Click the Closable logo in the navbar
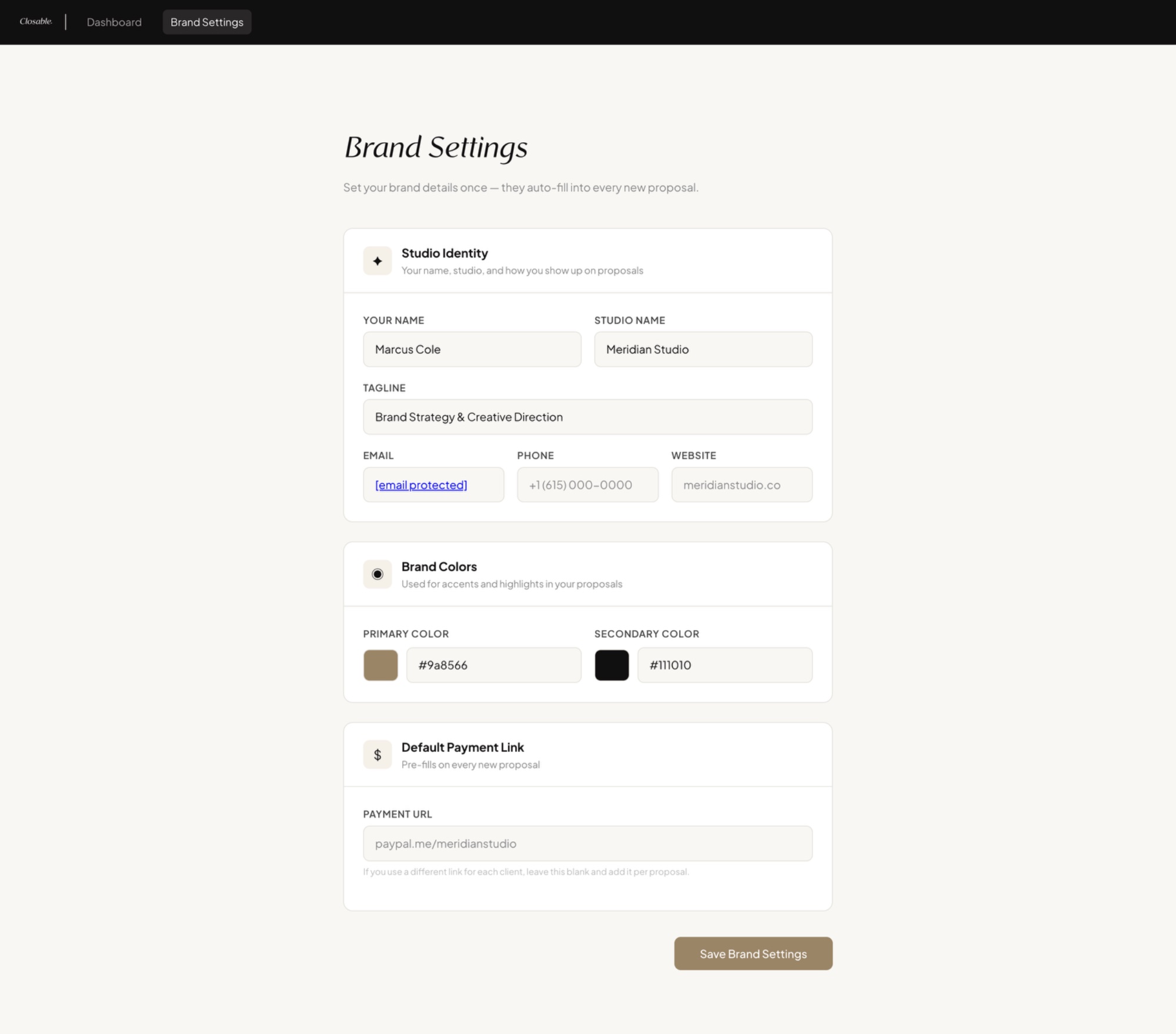 click(36, 22)
